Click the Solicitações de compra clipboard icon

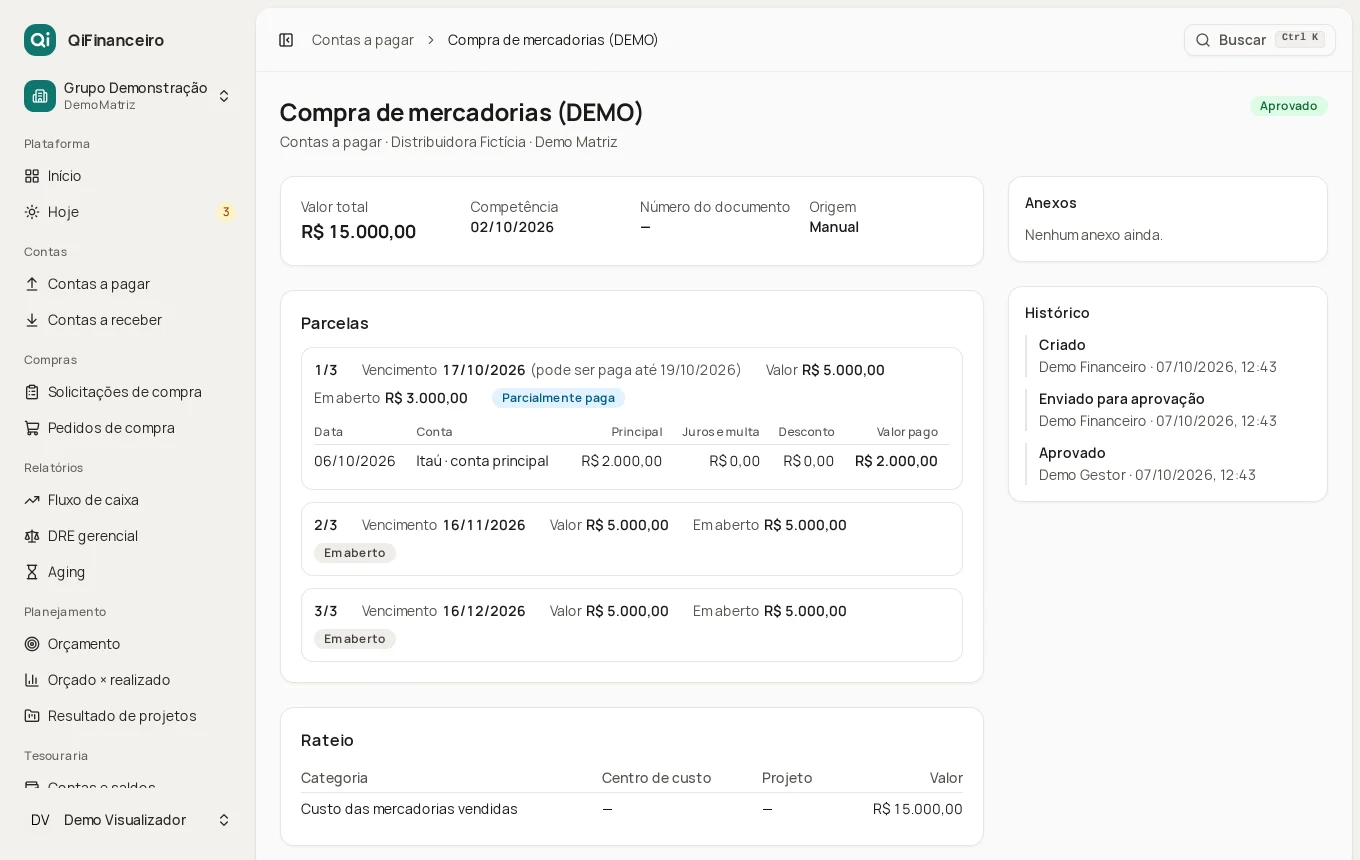point(32,392)
